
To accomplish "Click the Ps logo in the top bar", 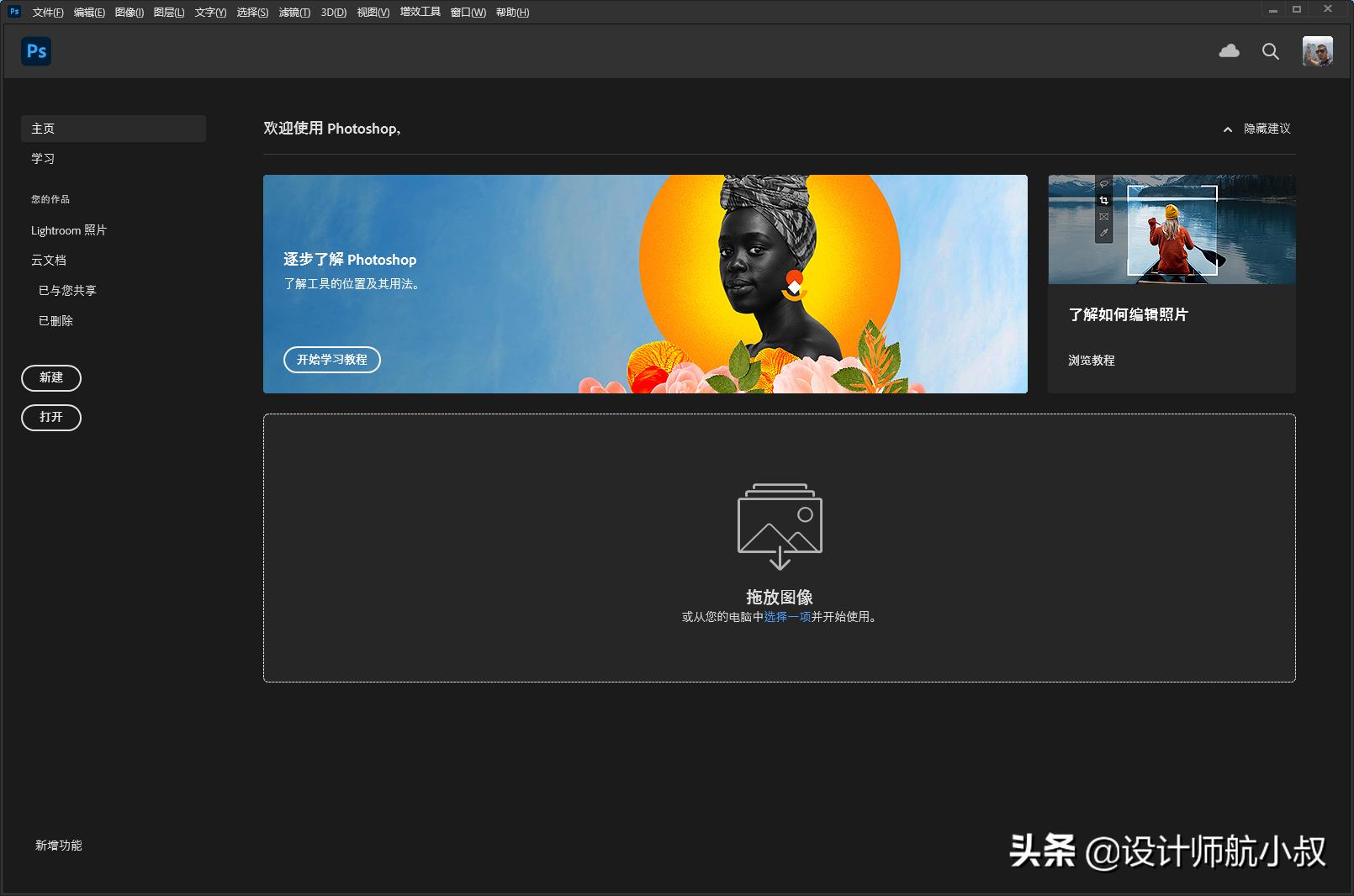I will [35, 51].
